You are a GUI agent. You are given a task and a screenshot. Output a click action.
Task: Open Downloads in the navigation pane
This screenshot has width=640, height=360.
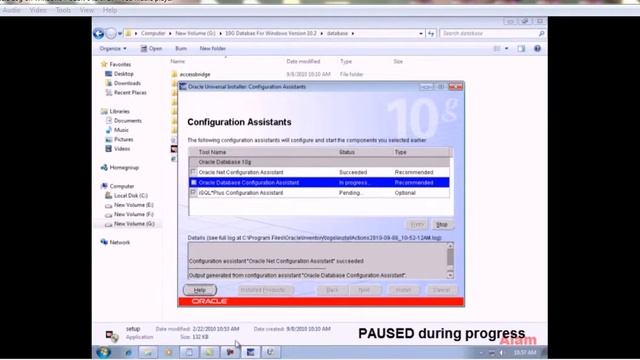(127, 83)
